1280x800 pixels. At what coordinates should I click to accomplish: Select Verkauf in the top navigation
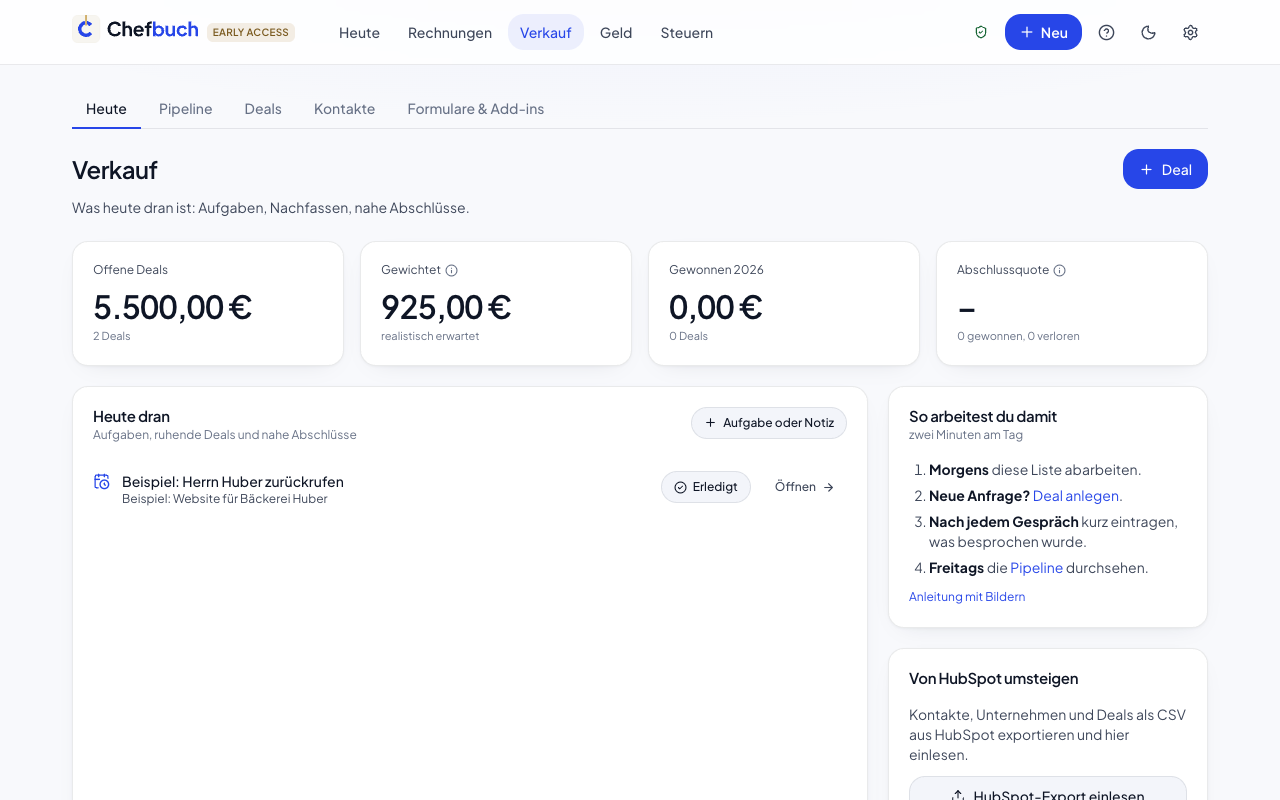point(546,32)
